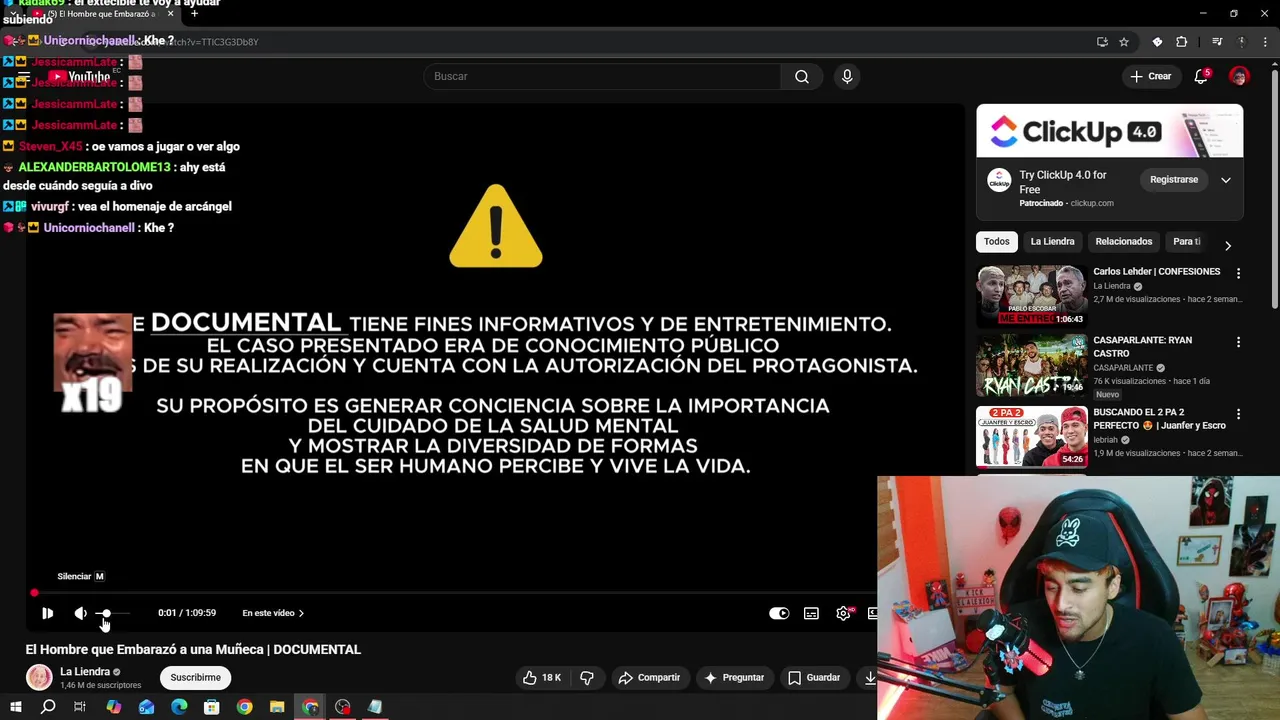This screenshot has width=1280, height=720.
Task: Pause the video with the play/pause button
Action: pyautogui.click(x=47, y=613)
